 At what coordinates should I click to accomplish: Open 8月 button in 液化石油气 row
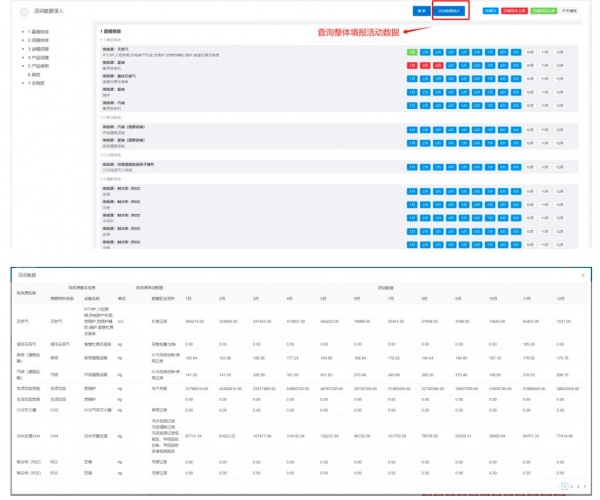pos(503,79)
